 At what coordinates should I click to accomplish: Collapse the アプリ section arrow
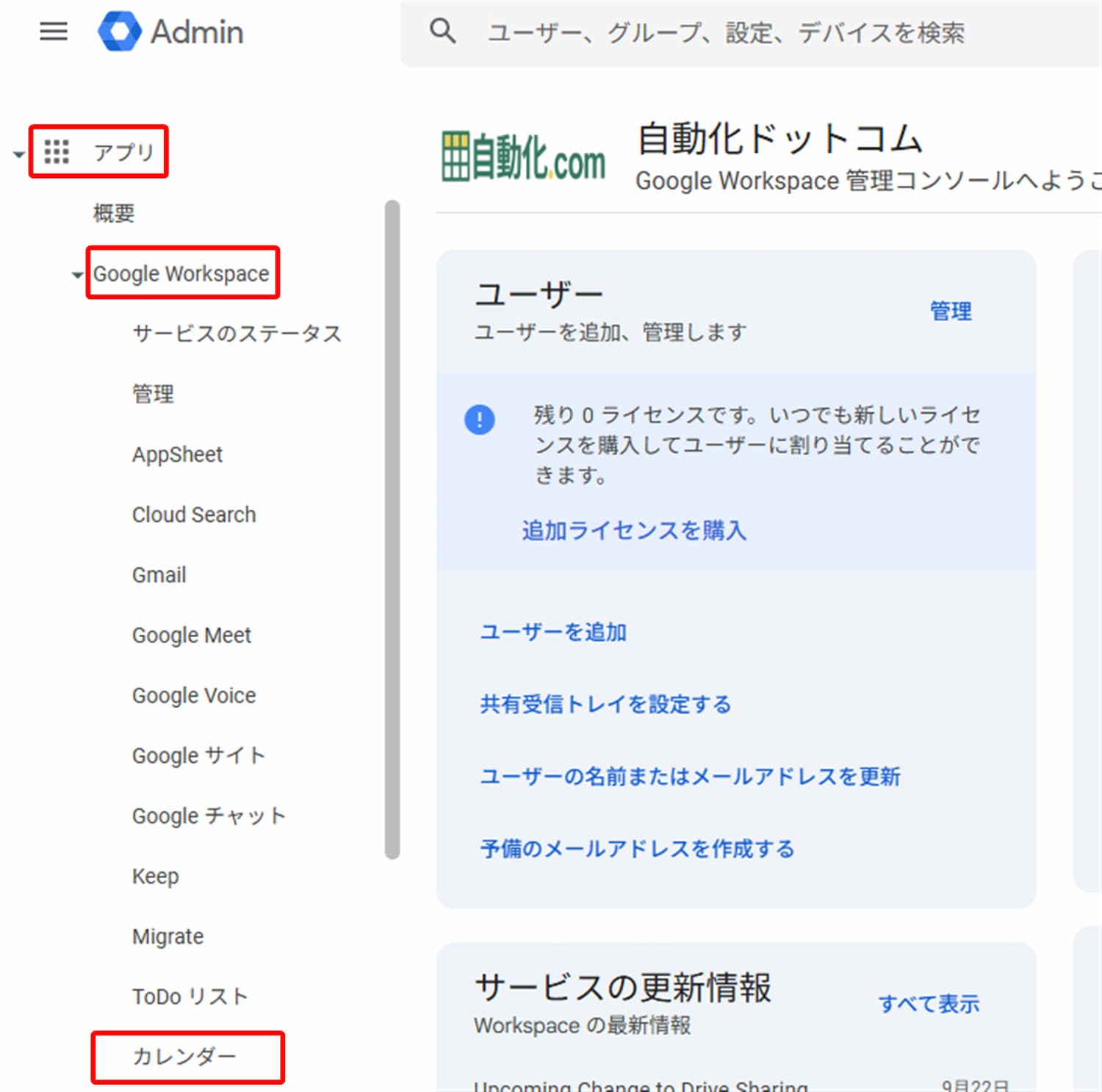(18, 154)
